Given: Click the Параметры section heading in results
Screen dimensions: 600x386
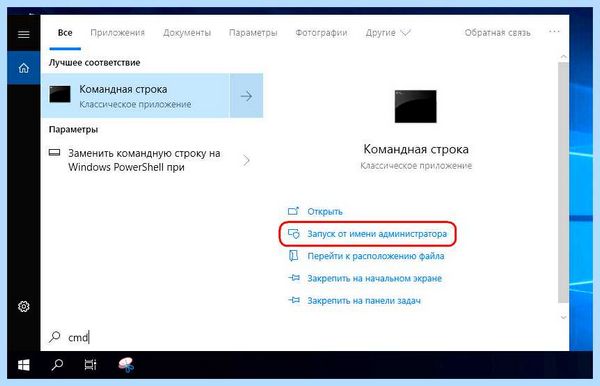Looking at the screenshot, I should pyautogui.click(x=73, y=129).
